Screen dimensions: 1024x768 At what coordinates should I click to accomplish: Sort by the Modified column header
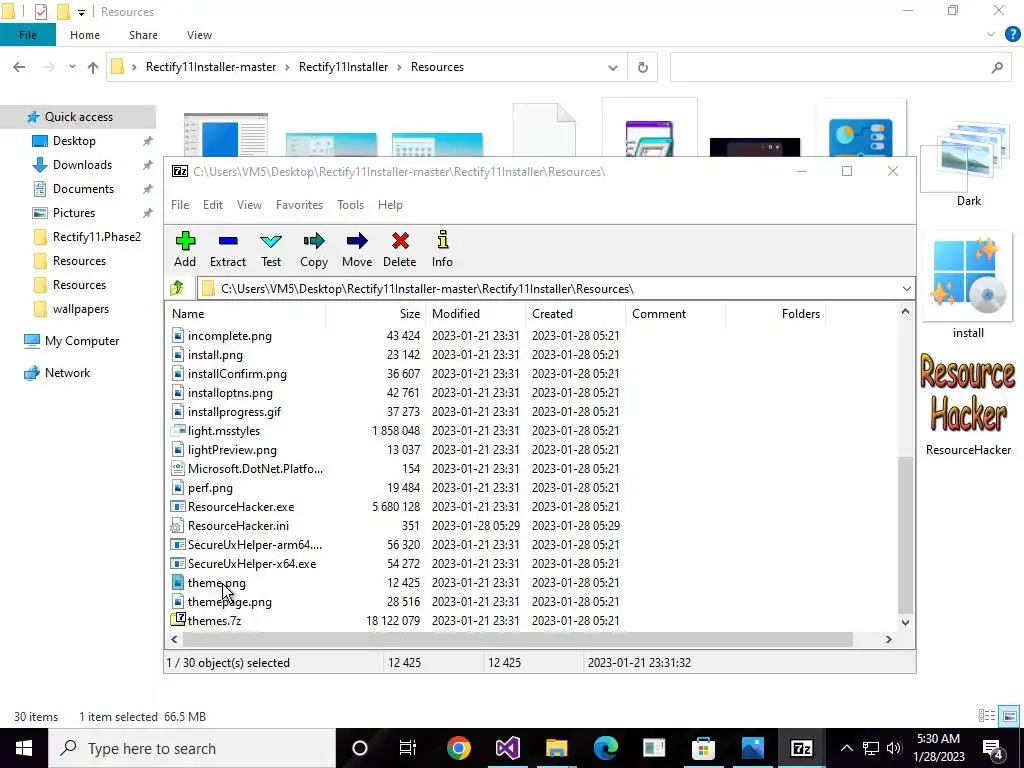[x=475, y=313]
